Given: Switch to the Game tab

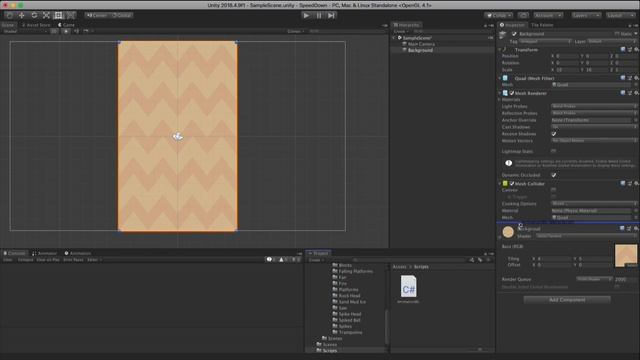Looking at the screenshot, I should pos(66,25).
